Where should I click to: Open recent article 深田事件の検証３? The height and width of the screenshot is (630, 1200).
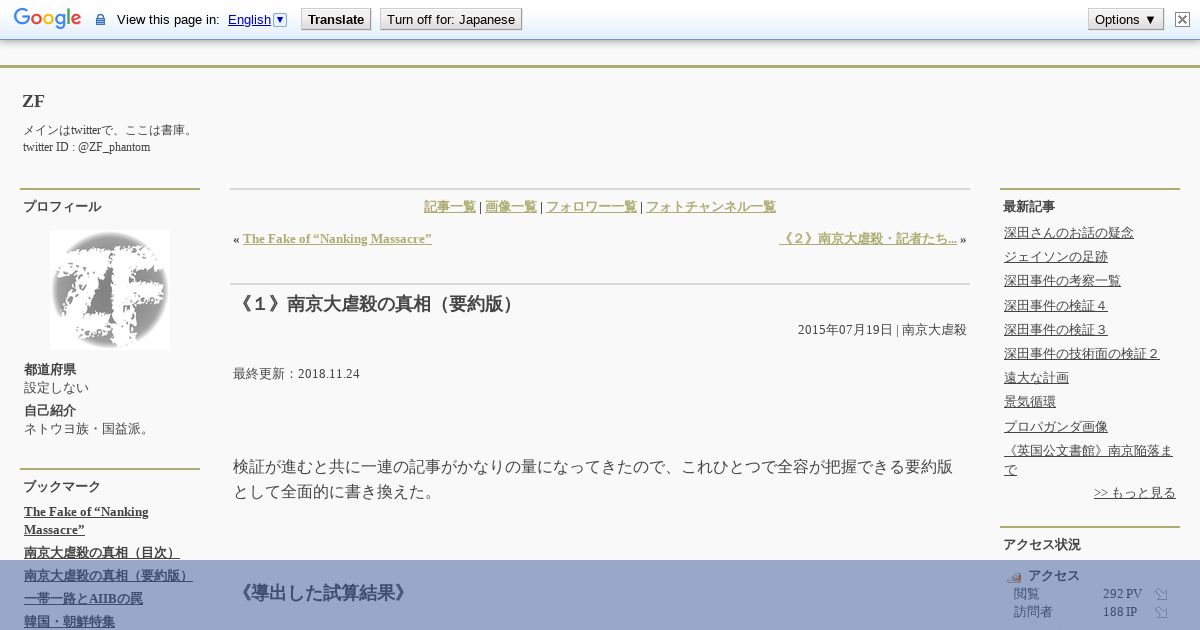(x=1056, y=330)
